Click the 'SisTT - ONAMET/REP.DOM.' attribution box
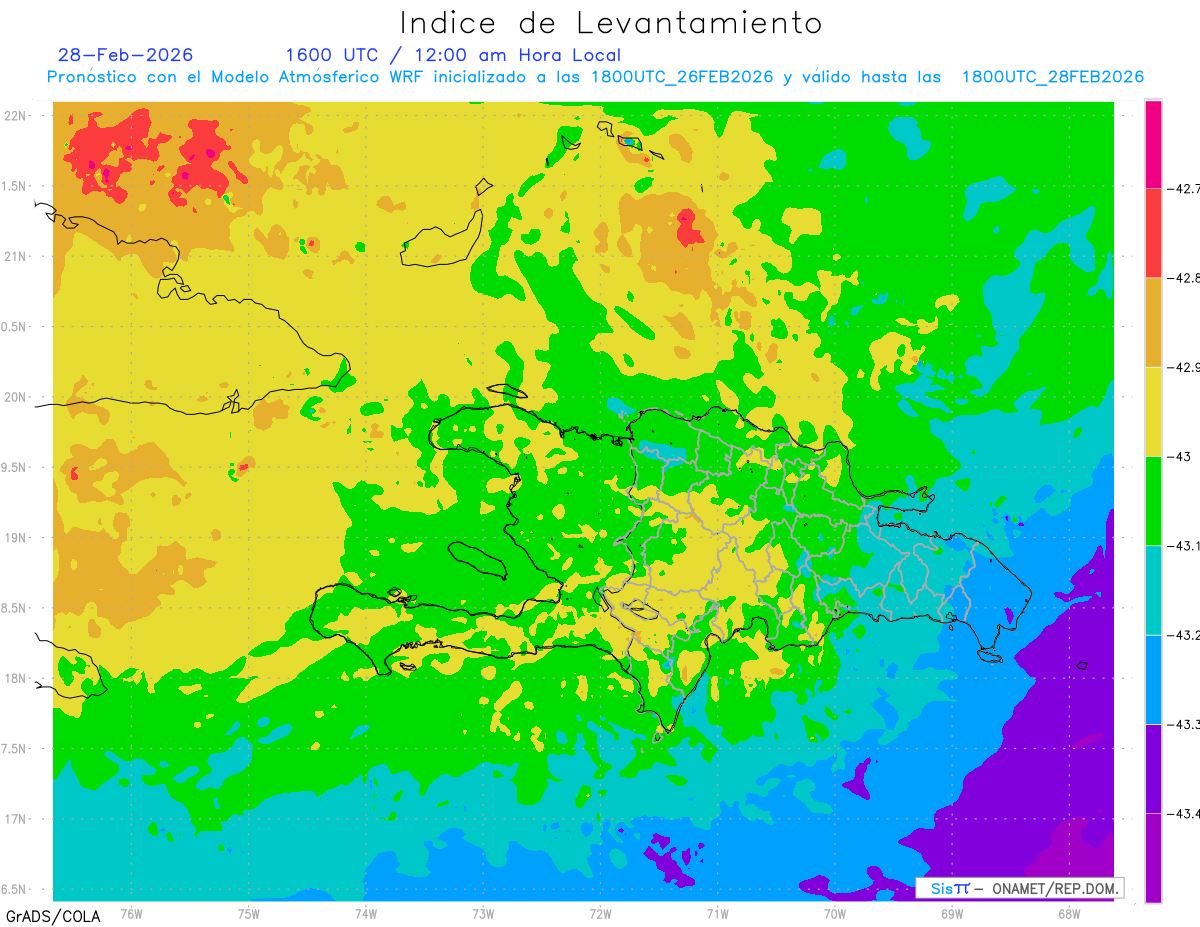1200x927 pixels. (x=1020, y=888)
